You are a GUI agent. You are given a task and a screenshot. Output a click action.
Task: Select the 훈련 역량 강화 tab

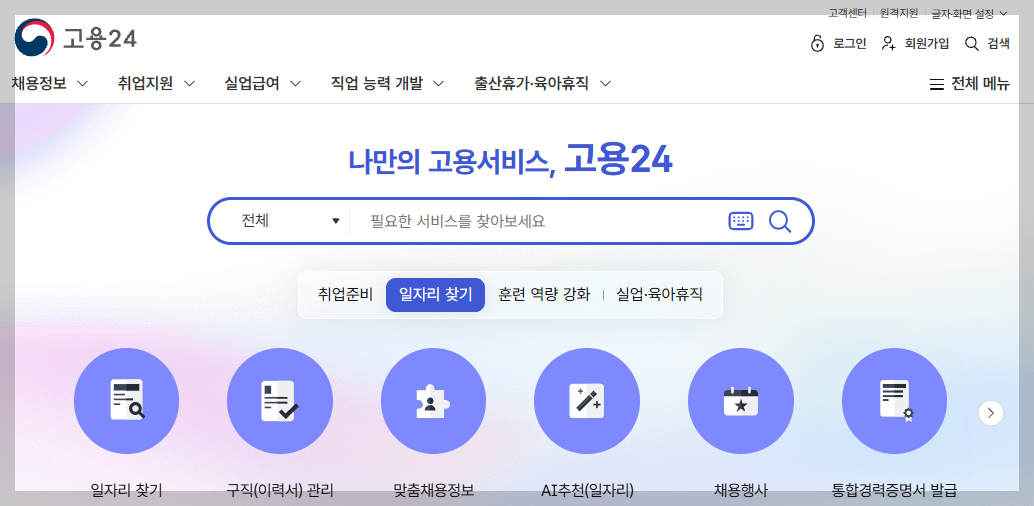pyautogui.click(x=544, y=294)
